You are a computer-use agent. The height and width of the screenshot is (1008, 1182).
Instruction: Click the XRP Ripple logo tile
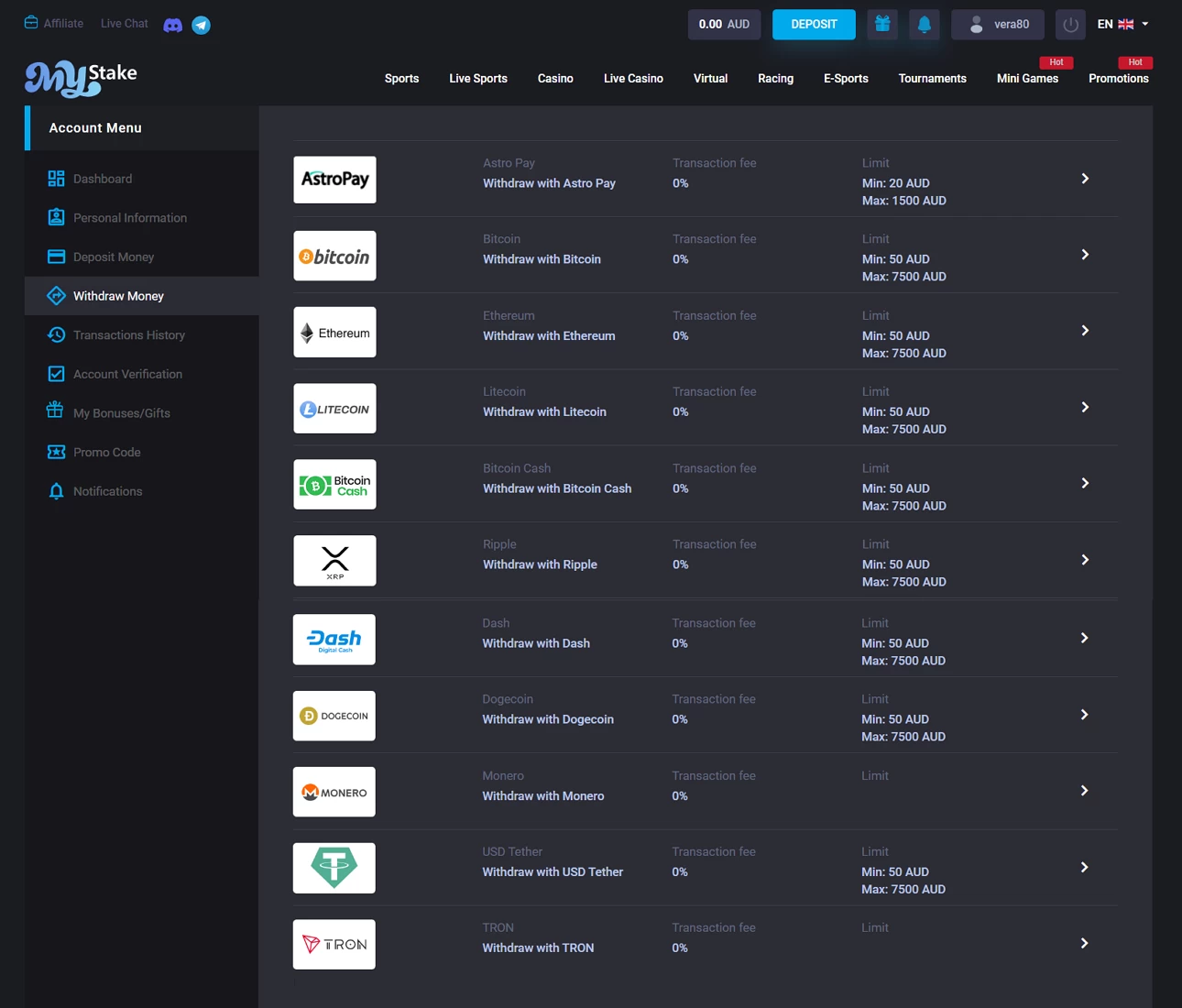click(x=334, y=560)
